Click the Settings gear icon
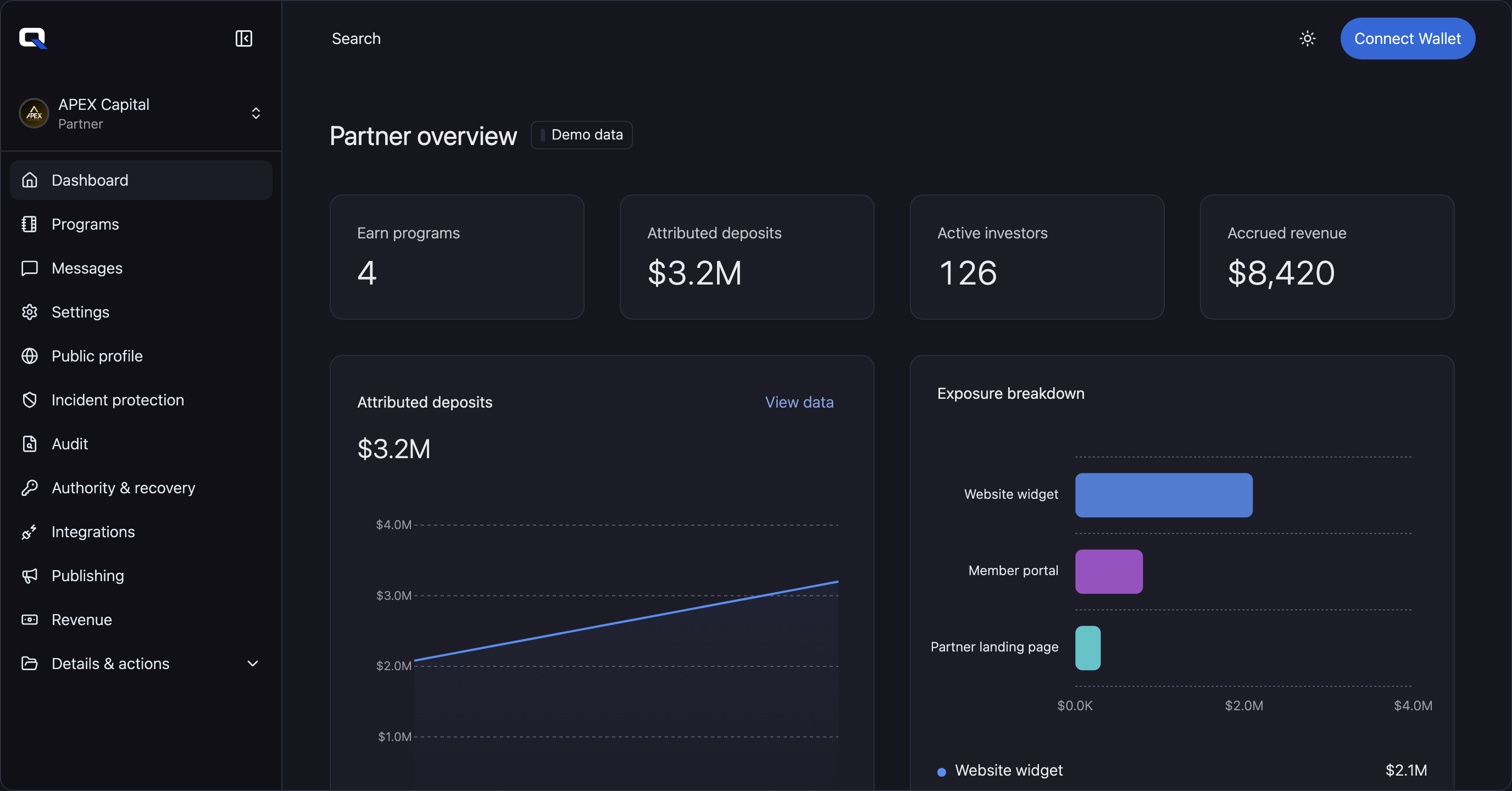Viewport: 1512px width, 791px height. (x=29, y=312)
